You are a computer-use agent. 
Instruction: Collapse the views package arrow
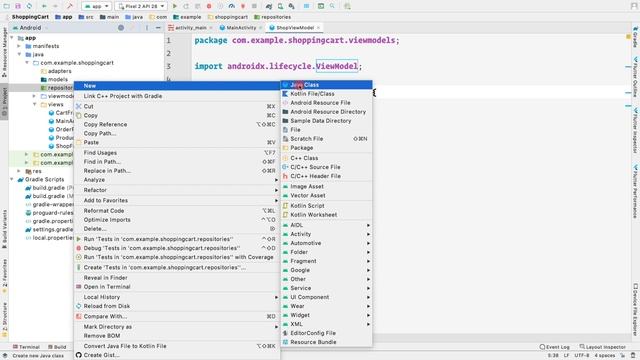pyautogui.click(x=34, y=104)
